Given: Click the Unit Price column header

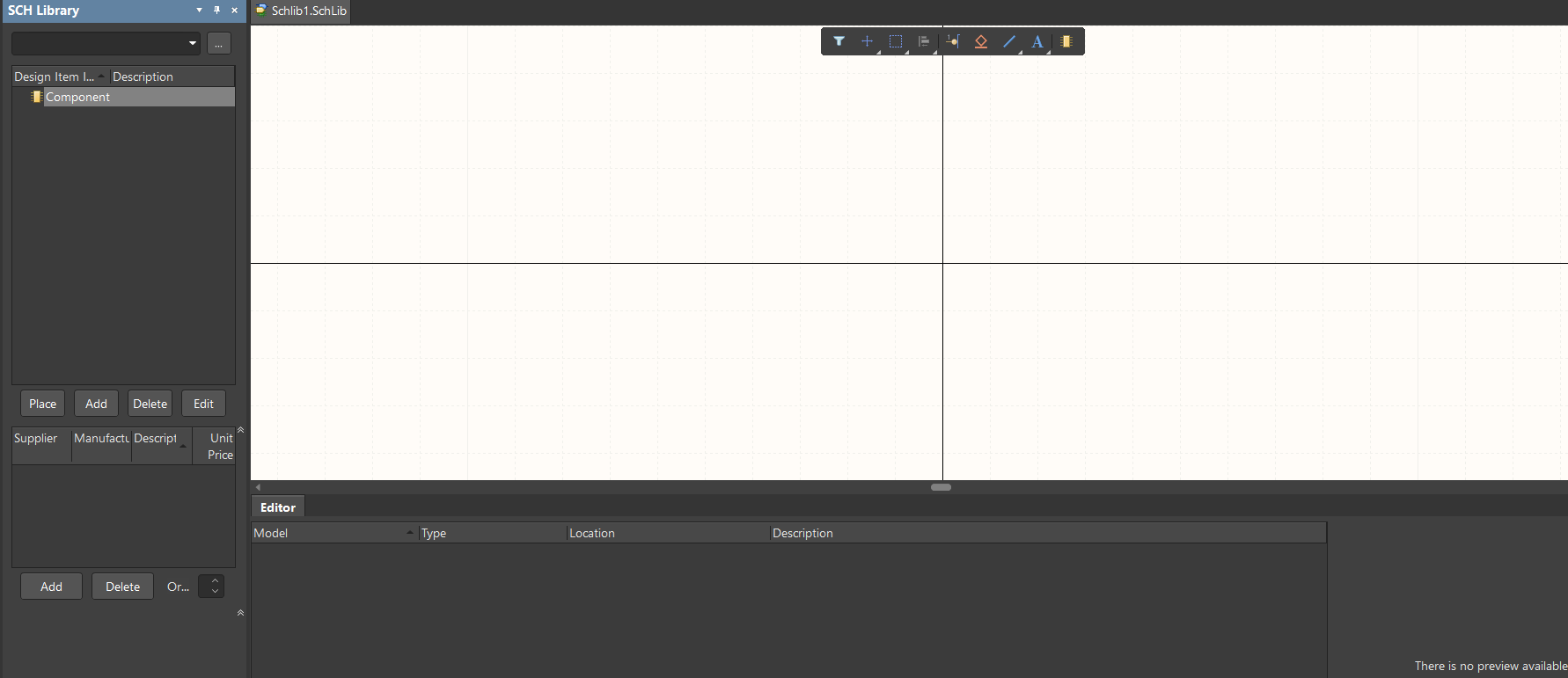Looking at the screenshot, I should coord(214,446).
